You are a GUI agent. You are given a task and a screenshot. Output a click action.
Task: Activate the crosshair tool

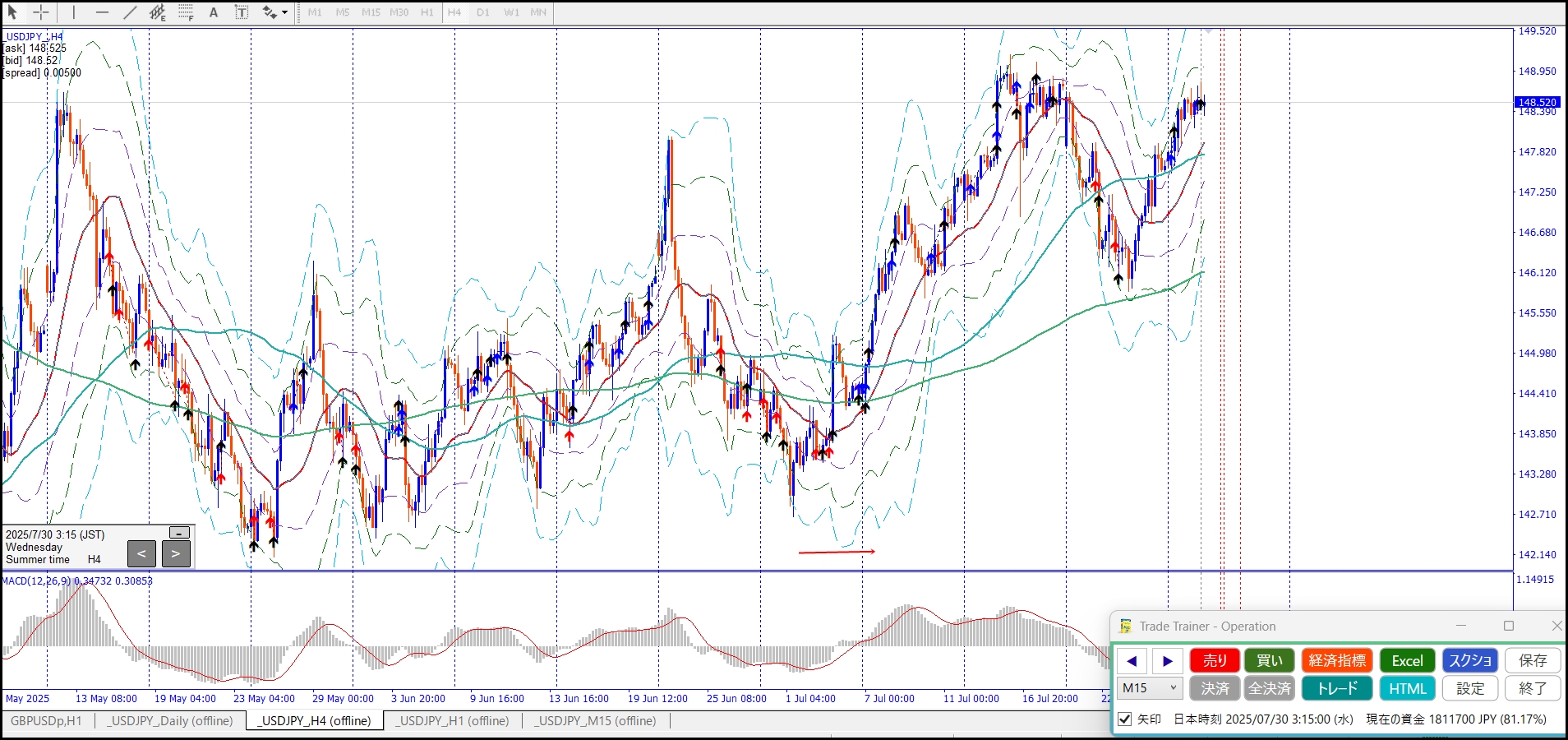(x=40, y=12)
